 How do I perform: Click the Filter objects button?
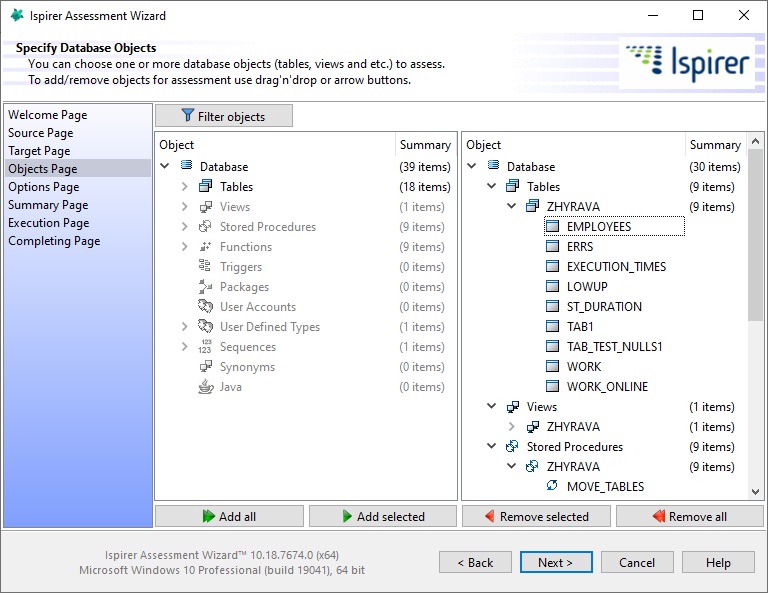click(x=224, y=116)
